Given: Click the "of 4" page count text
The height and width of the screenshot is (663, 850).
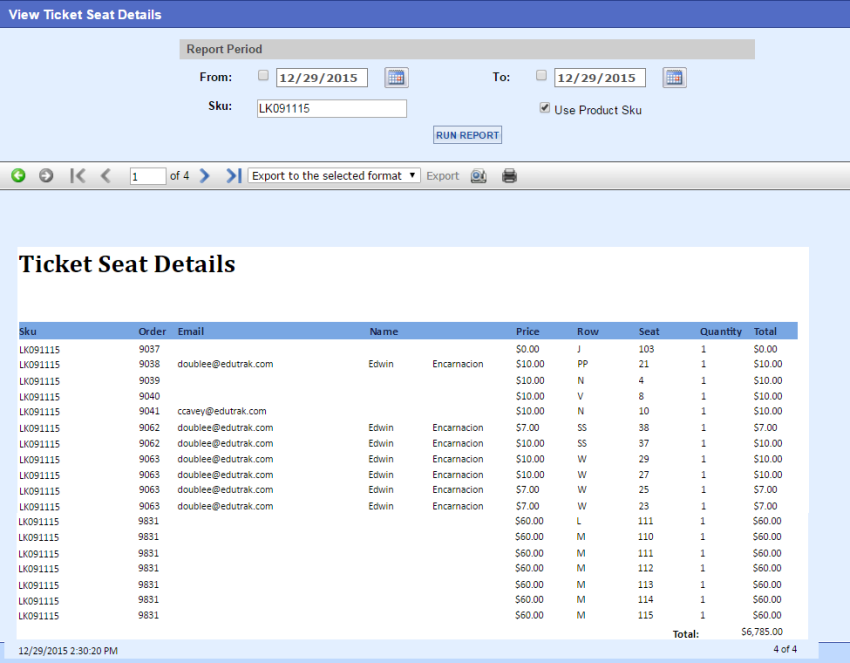Looking at the screenshot, I should tap(179, 176).
